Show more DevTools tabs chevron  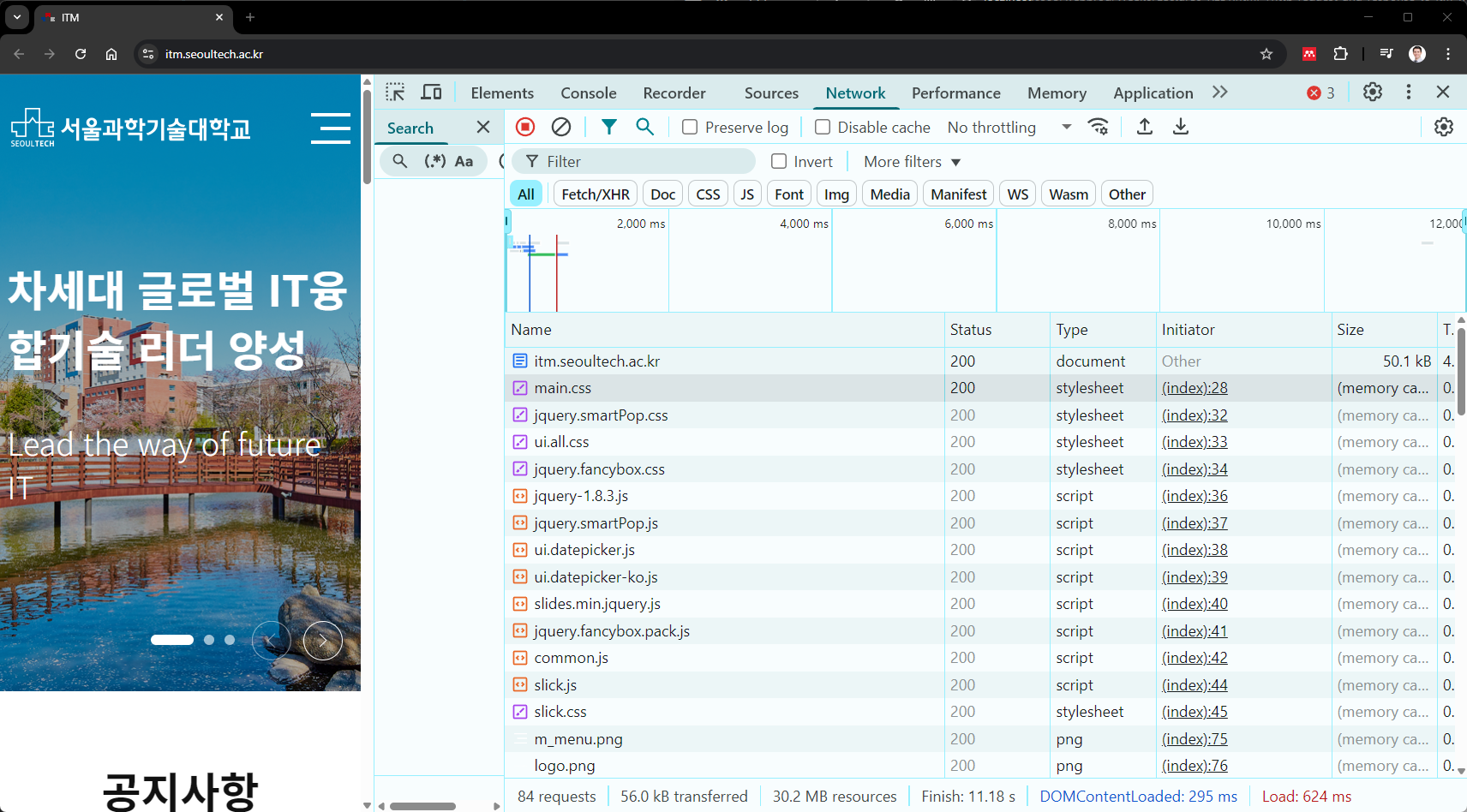pos(1219,93)
